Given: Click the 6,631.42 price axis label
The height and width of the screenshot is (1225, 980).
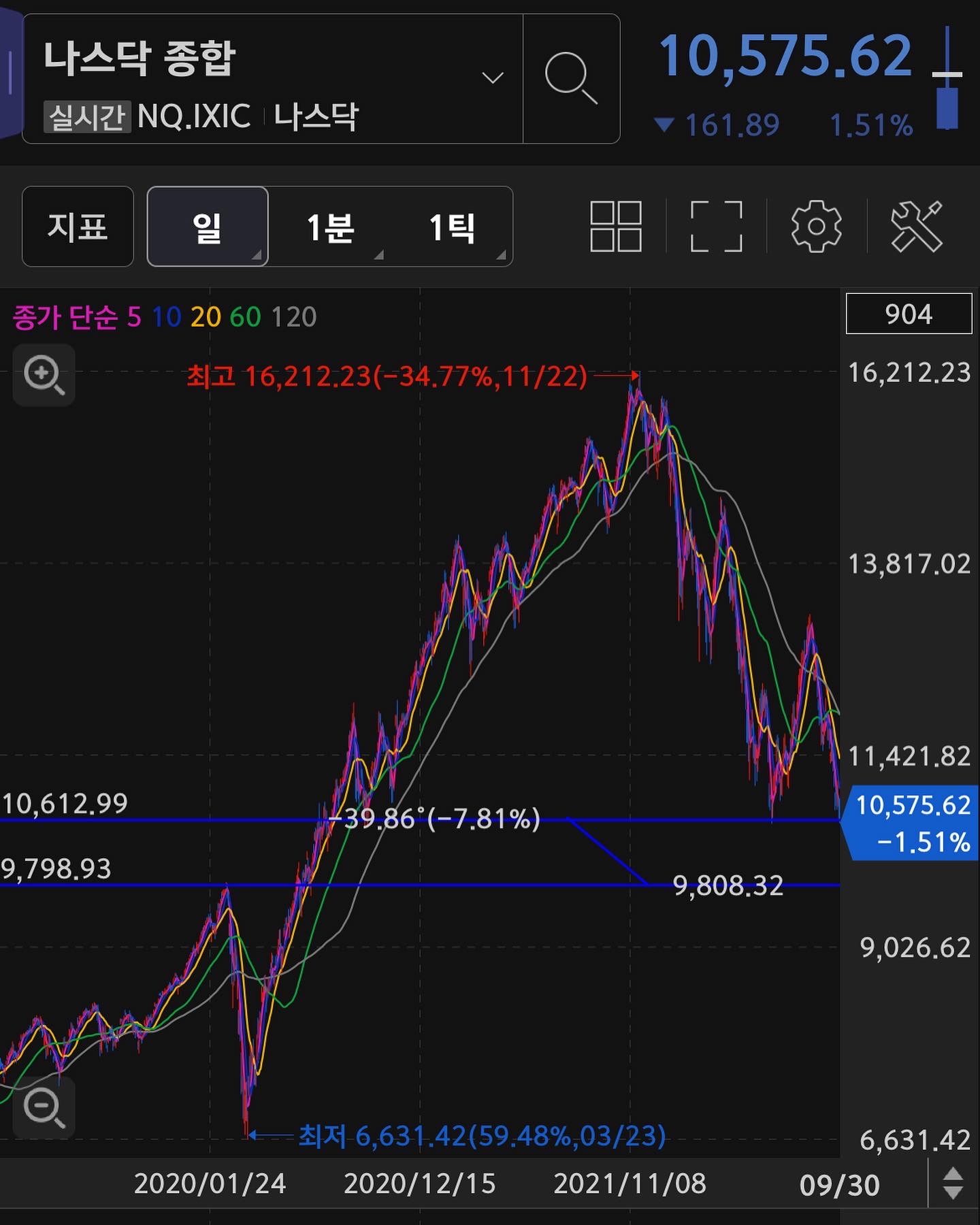Looking at the screenshot, I should click(915, 1140).
